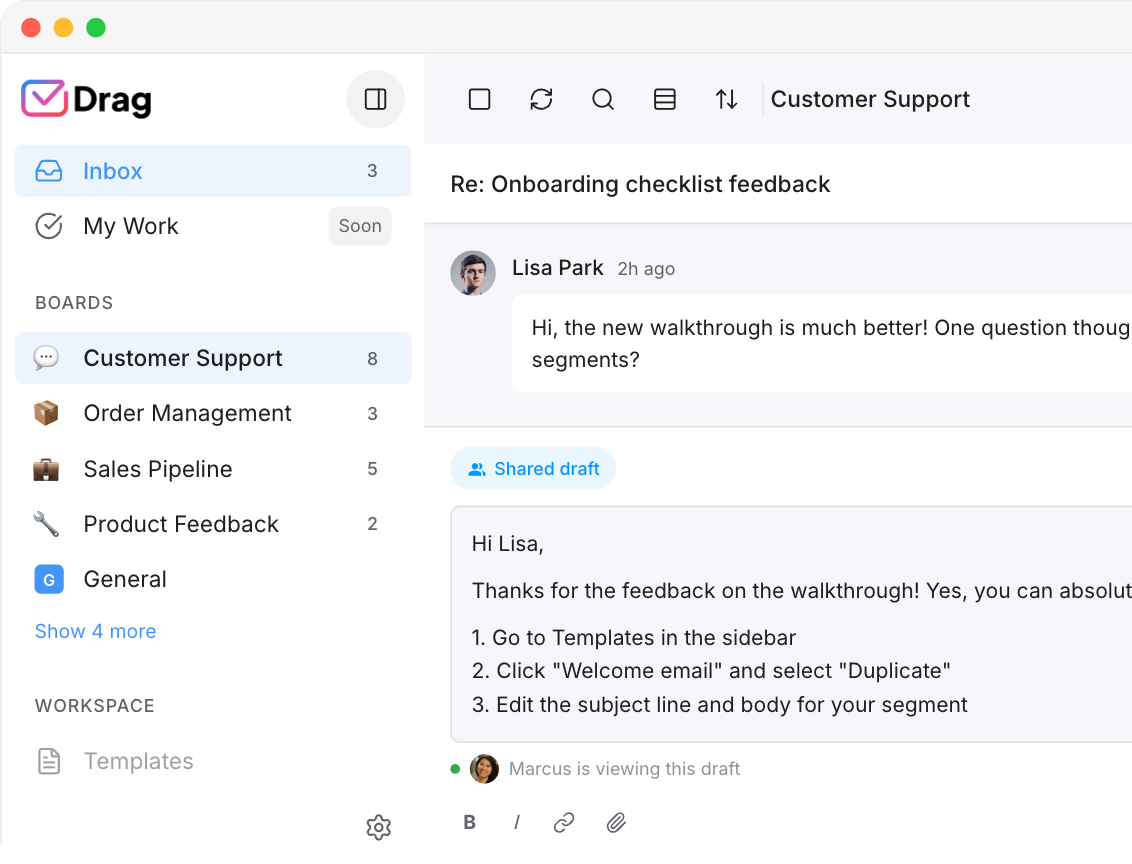Click inside the draft reply text area
1132x864 pixels.
tap(791, 624)
